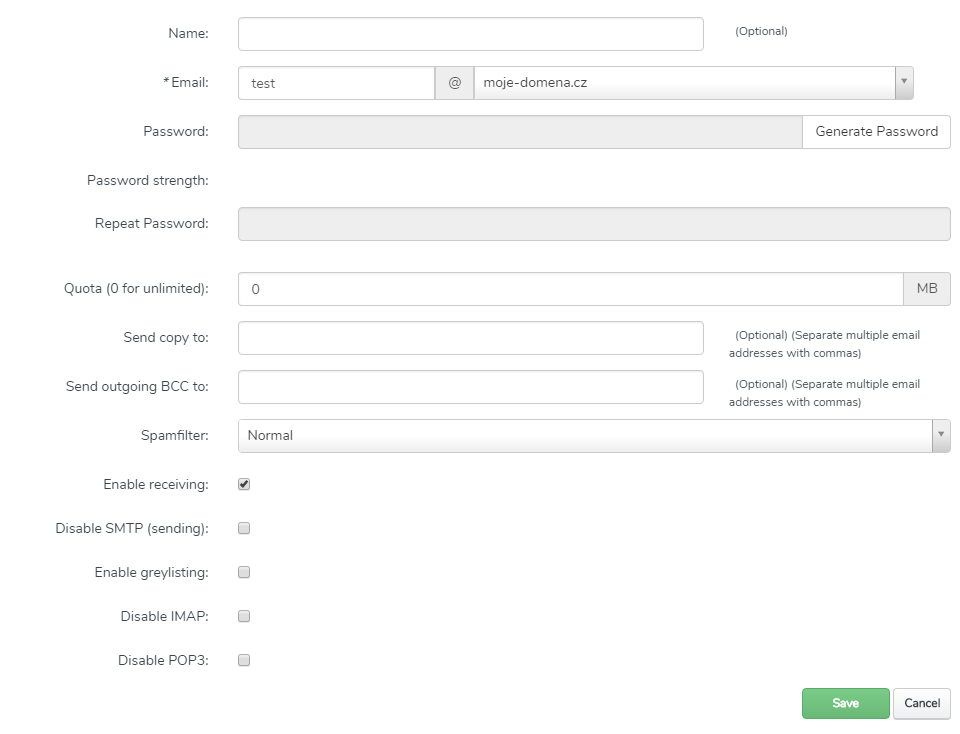Check the Disable SMTP (sending) checkbox
The width and height of the screenshot is (960, 734).
coord(244,528)
